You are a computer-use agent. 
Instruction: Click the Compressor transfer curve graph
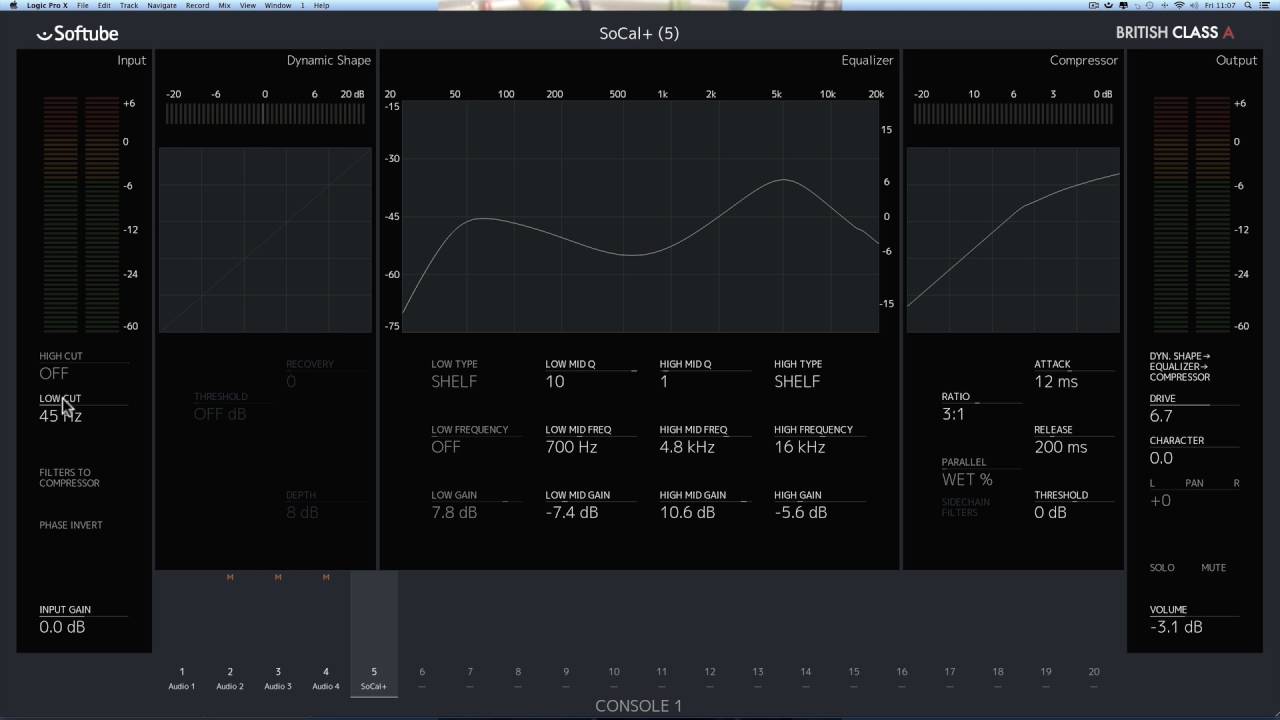point(1013,240)
